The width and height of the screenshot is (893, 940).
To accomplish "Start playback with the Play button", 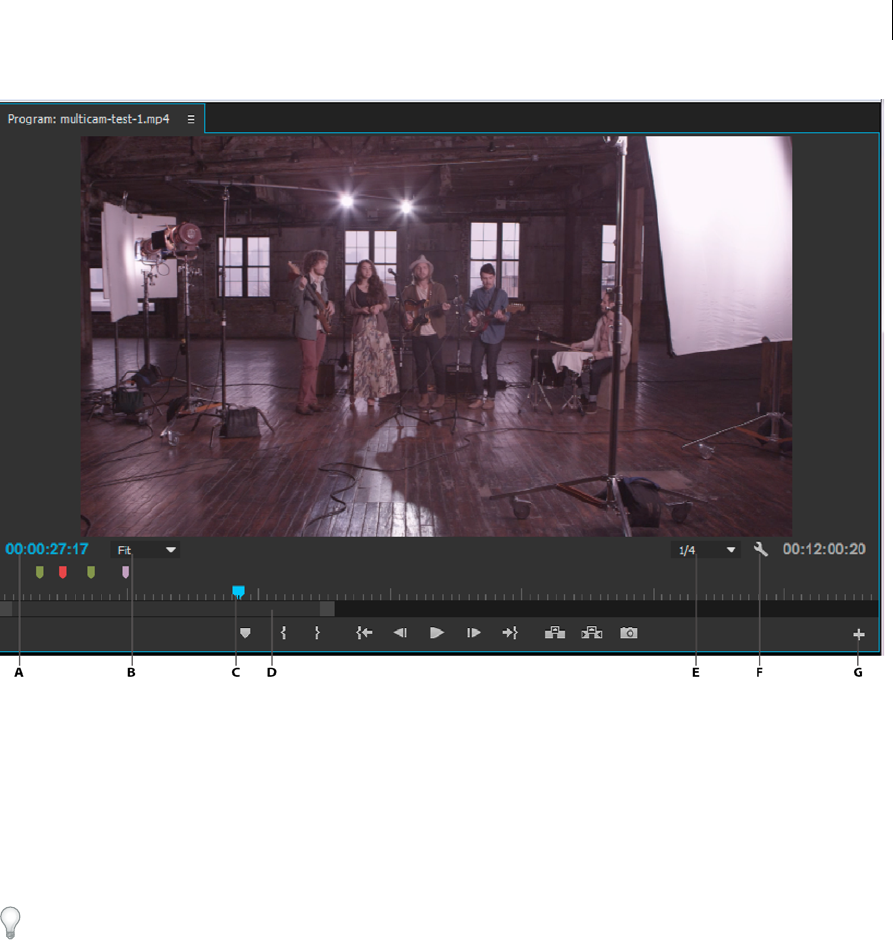I will [x=437, y=633].
